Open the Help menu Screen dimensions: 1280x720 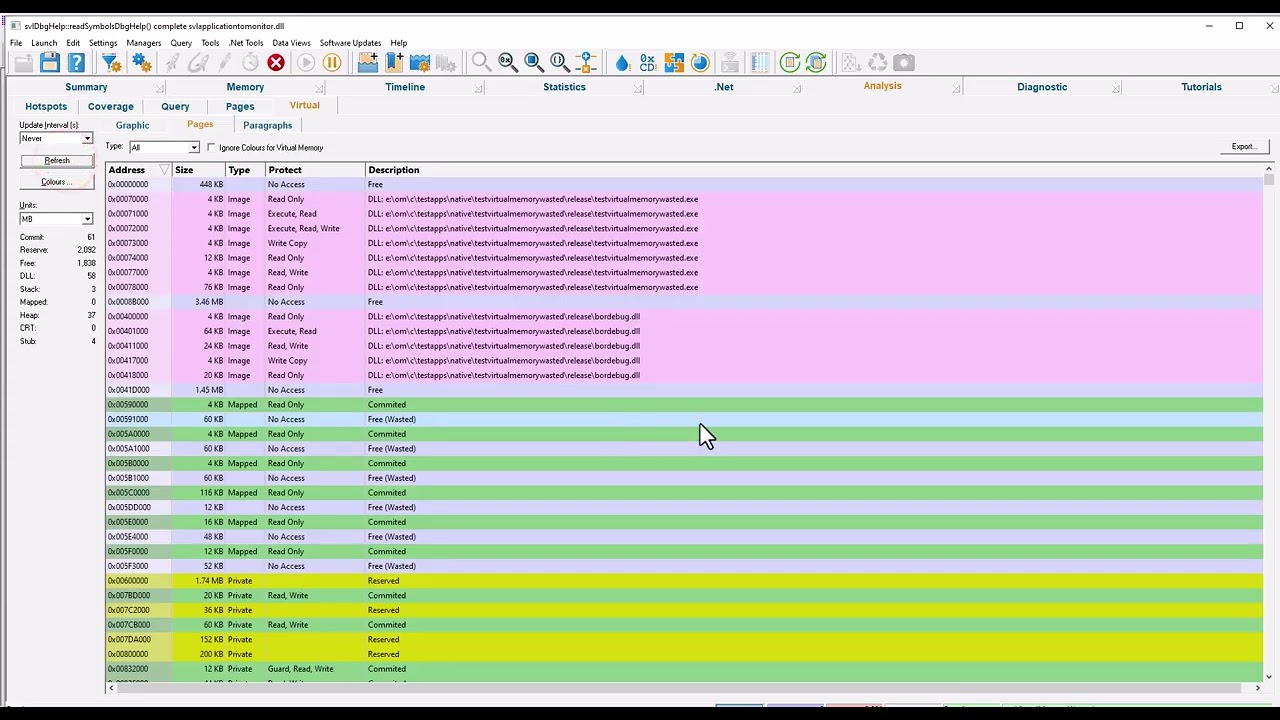pos(399,43)
